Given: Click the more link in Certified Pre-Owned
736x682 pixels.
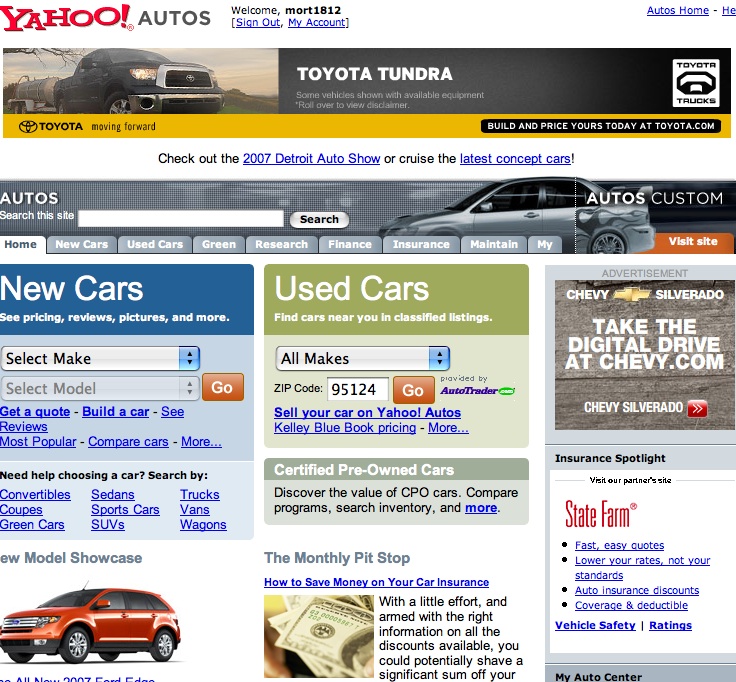Looking at the screenshot, I should click(x=481, y=508).
